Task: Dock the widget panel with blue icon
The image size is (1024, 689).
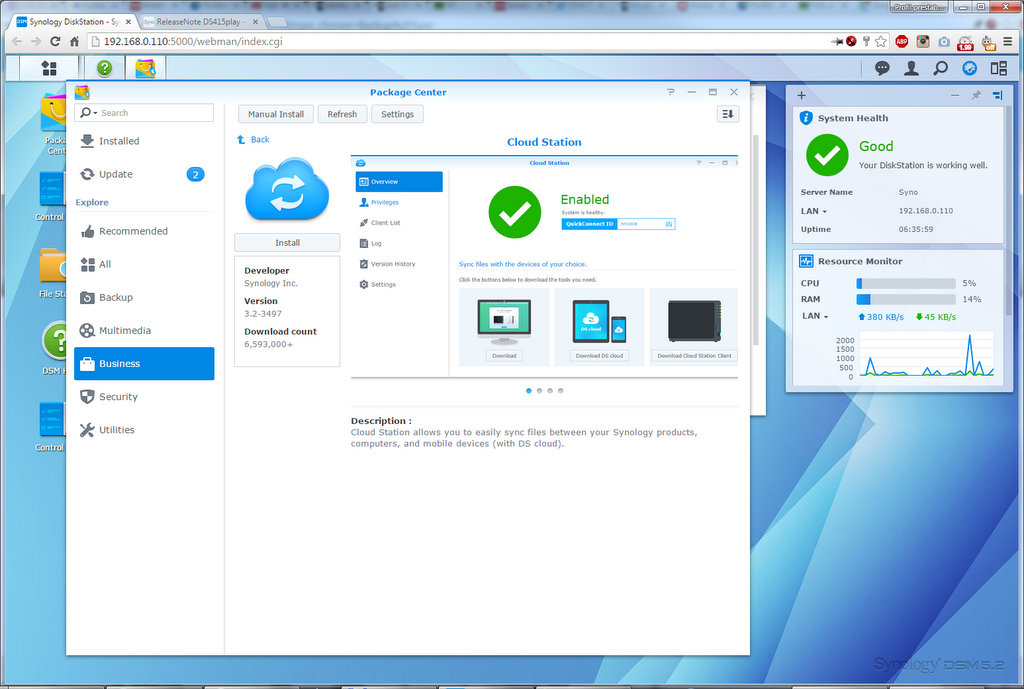Action: point(997,95)
